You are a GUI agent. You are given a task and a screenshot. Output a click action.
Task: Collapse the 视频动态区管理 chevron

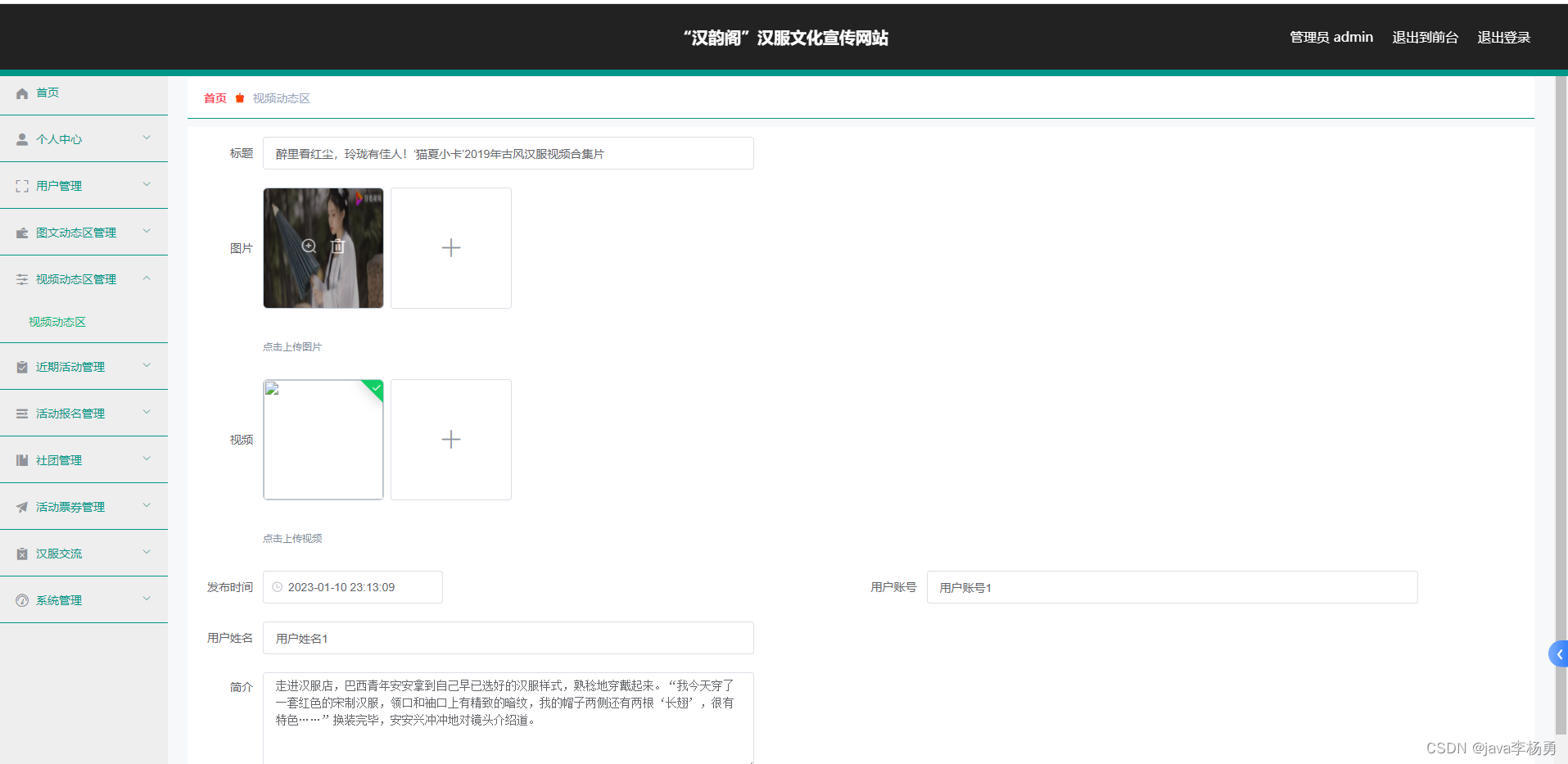(147, 278)
